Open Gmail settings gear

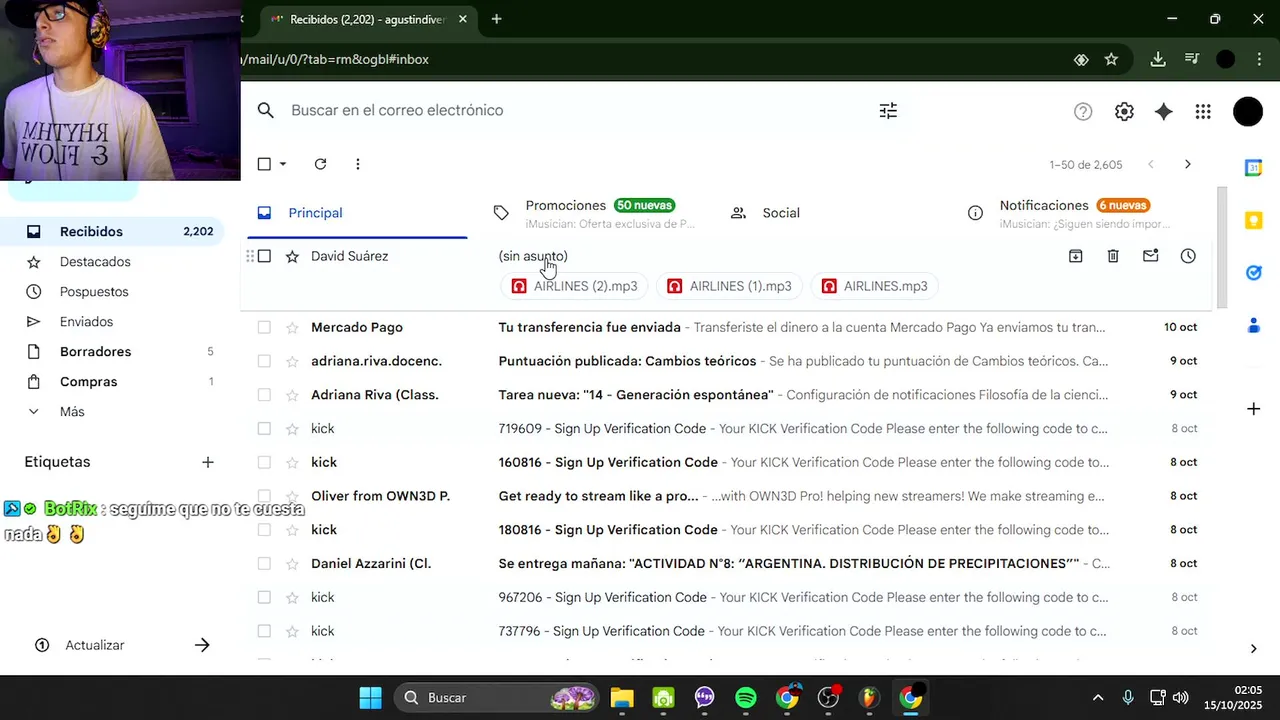(1124, 112)
